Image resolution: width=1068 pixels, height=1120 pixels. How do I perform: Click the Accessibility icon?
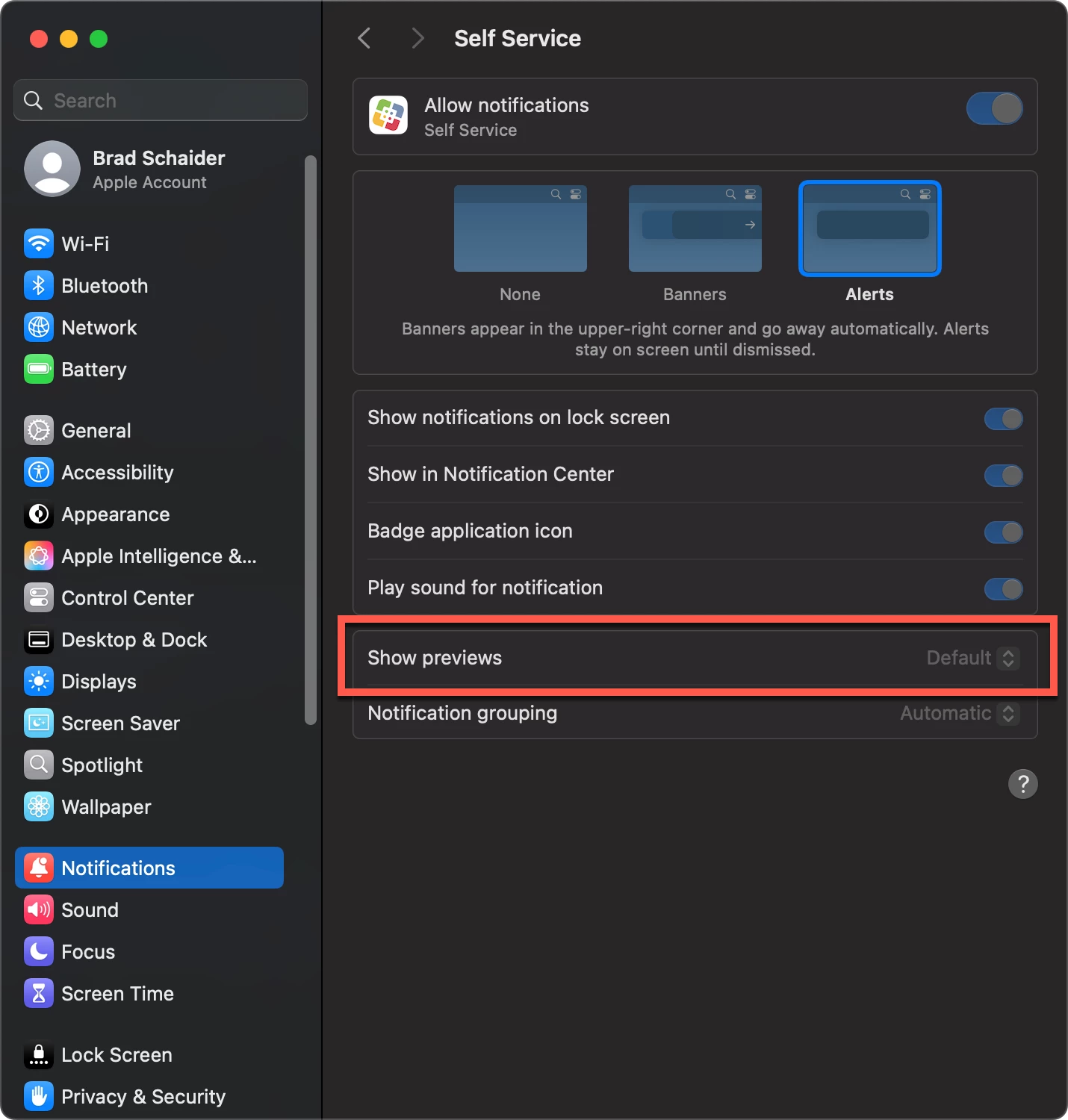pos(39,472)
